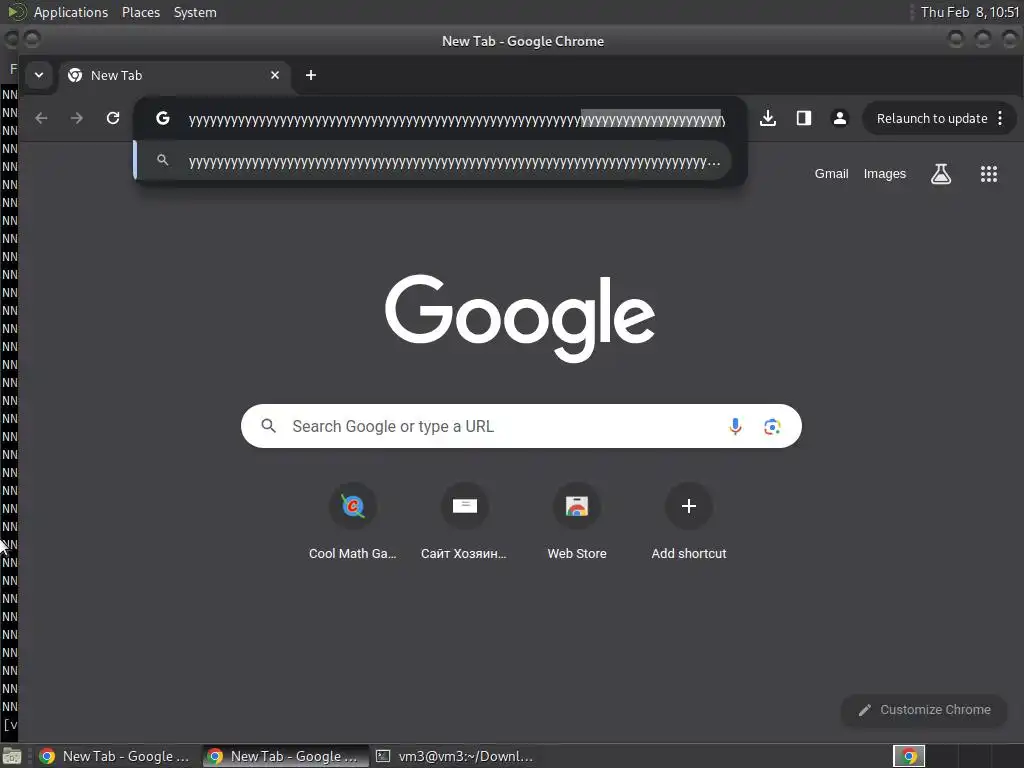Click Relaunch to update button
1024x768 pixels.
pyautogui.click(x=931, y=118)
